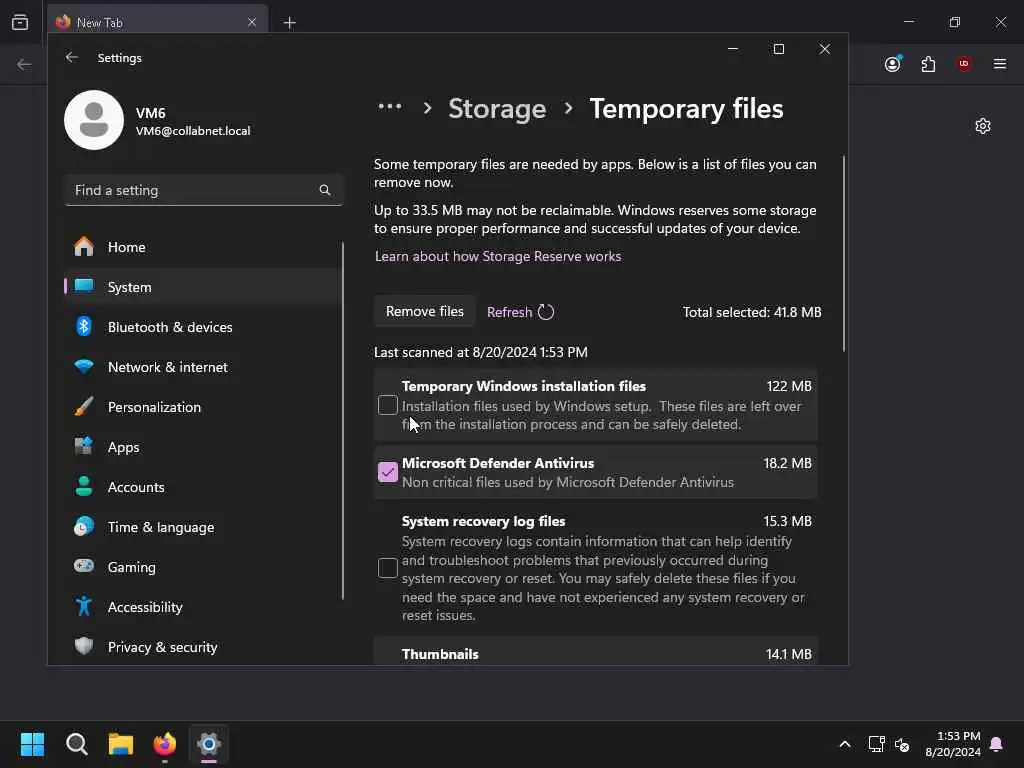This screenshot has width=1024, height=768.
Task: Open Learn about how Storage Reserve works
Action: pyautogui.click(x=498, y=256)
